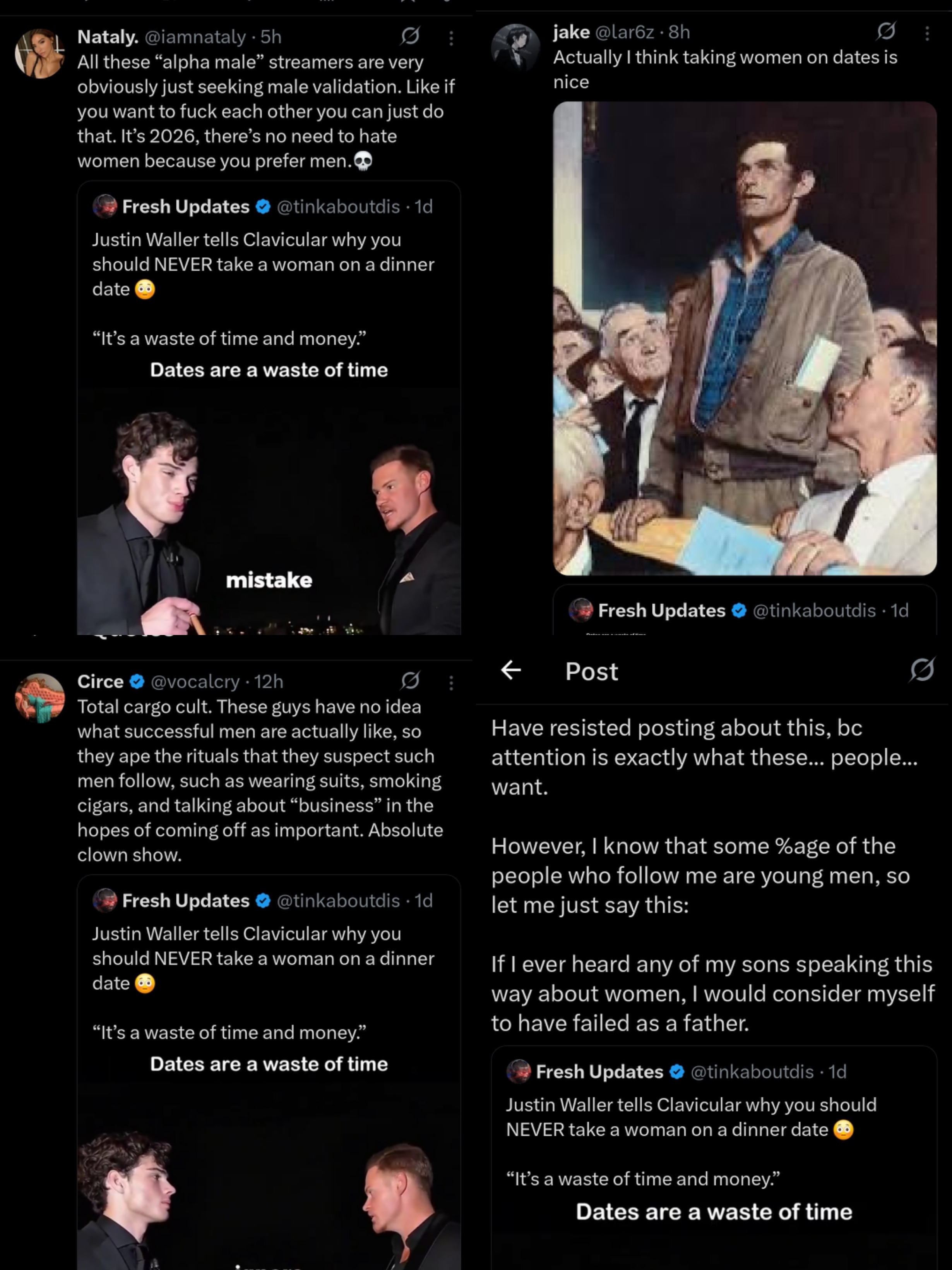Open more options on Nataly's post
This screenshot has height=1270, width=952.
click(x=451, y=38)
